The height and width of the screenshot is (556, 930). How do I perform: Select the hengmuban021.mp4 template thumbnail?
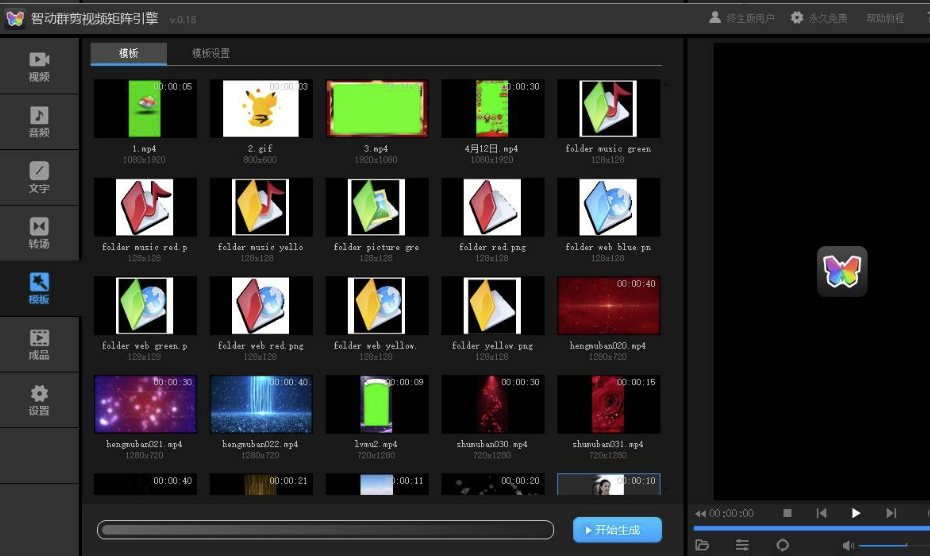(145, 404)
